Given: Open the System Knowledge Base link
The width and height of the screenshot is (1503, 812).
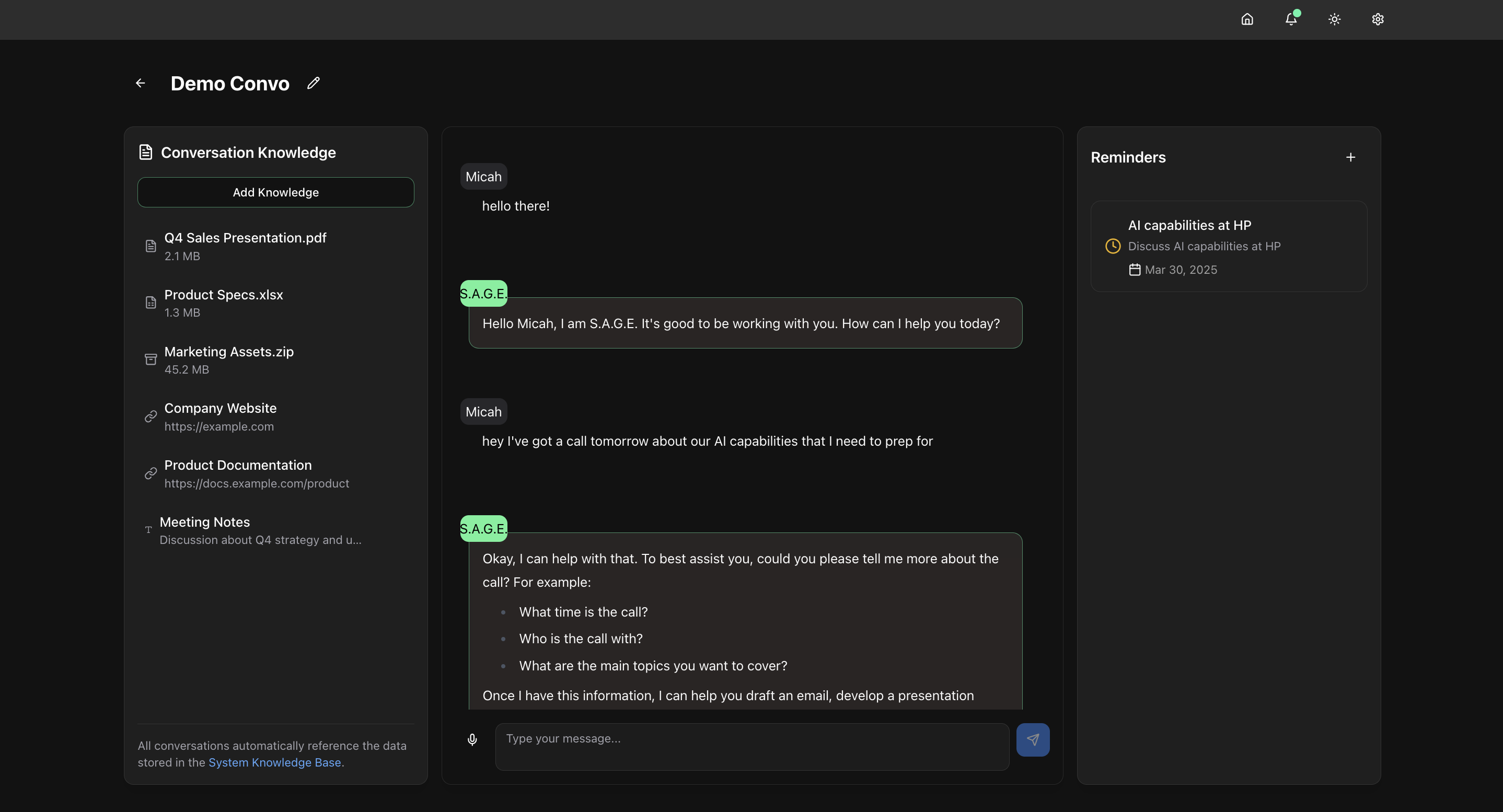Looking at the screenshot, I should point(274,762).
